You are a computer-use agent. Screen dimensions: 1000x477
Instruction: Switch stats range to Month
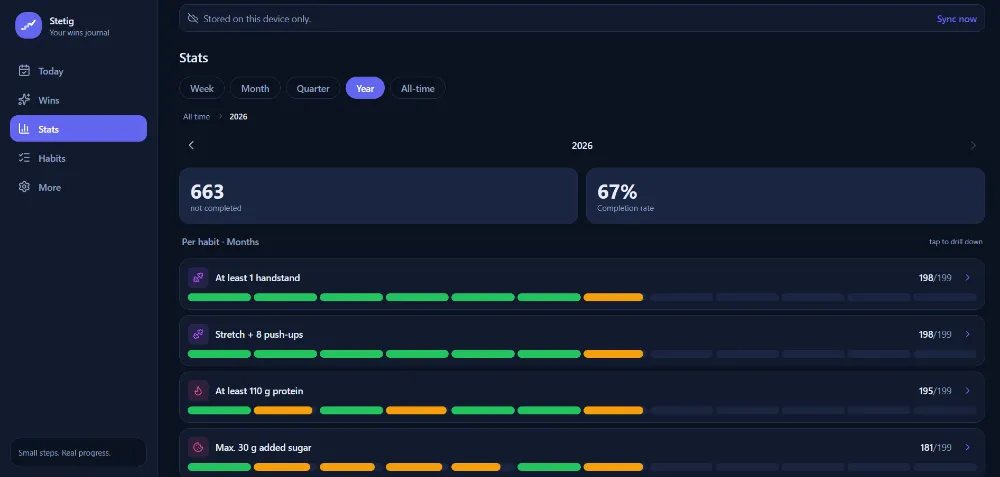255,88
